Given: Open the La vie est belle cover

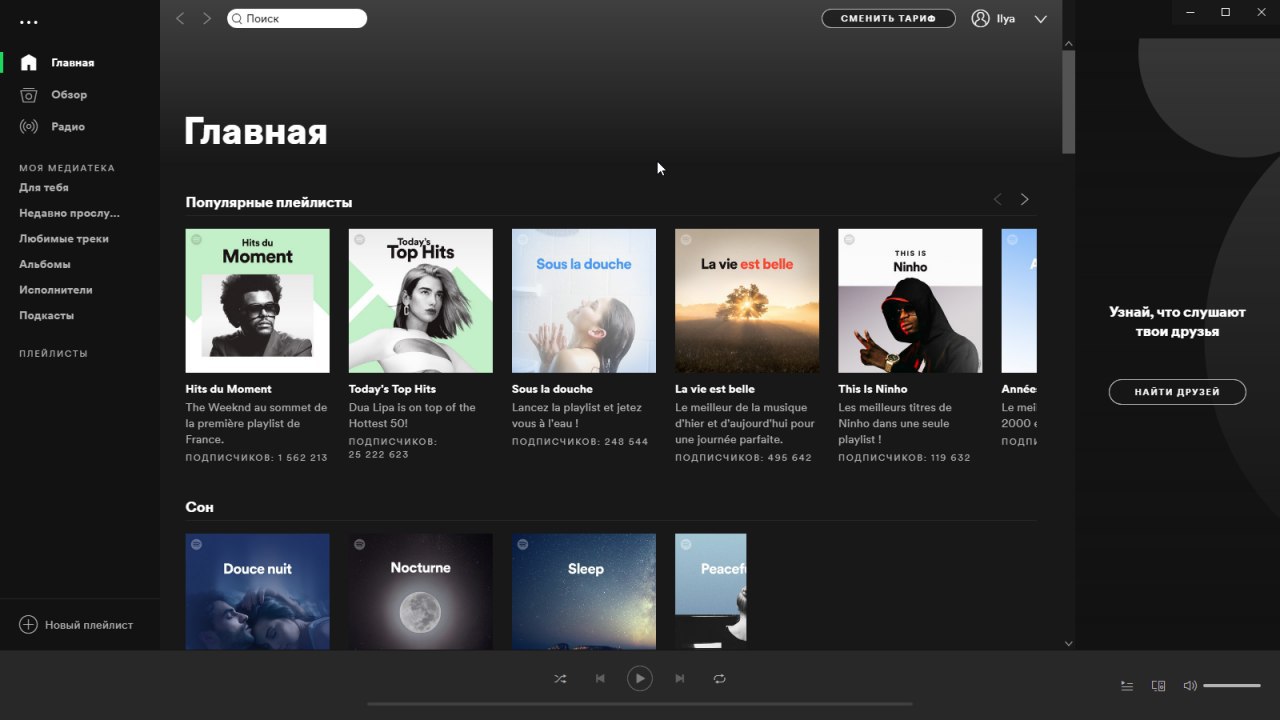Looking at the screenshot, I should [x=747, y=301].
